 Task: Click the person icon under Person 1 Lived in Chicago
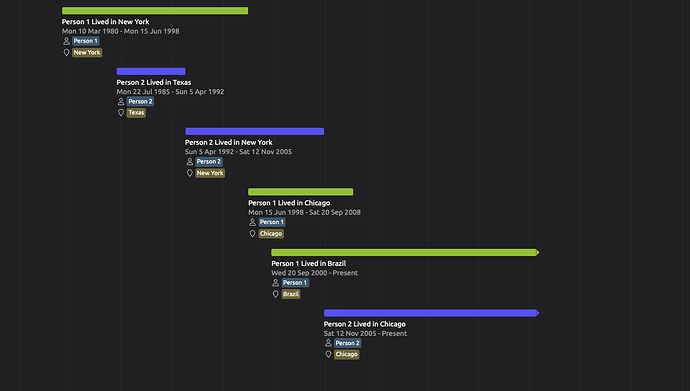253,222
